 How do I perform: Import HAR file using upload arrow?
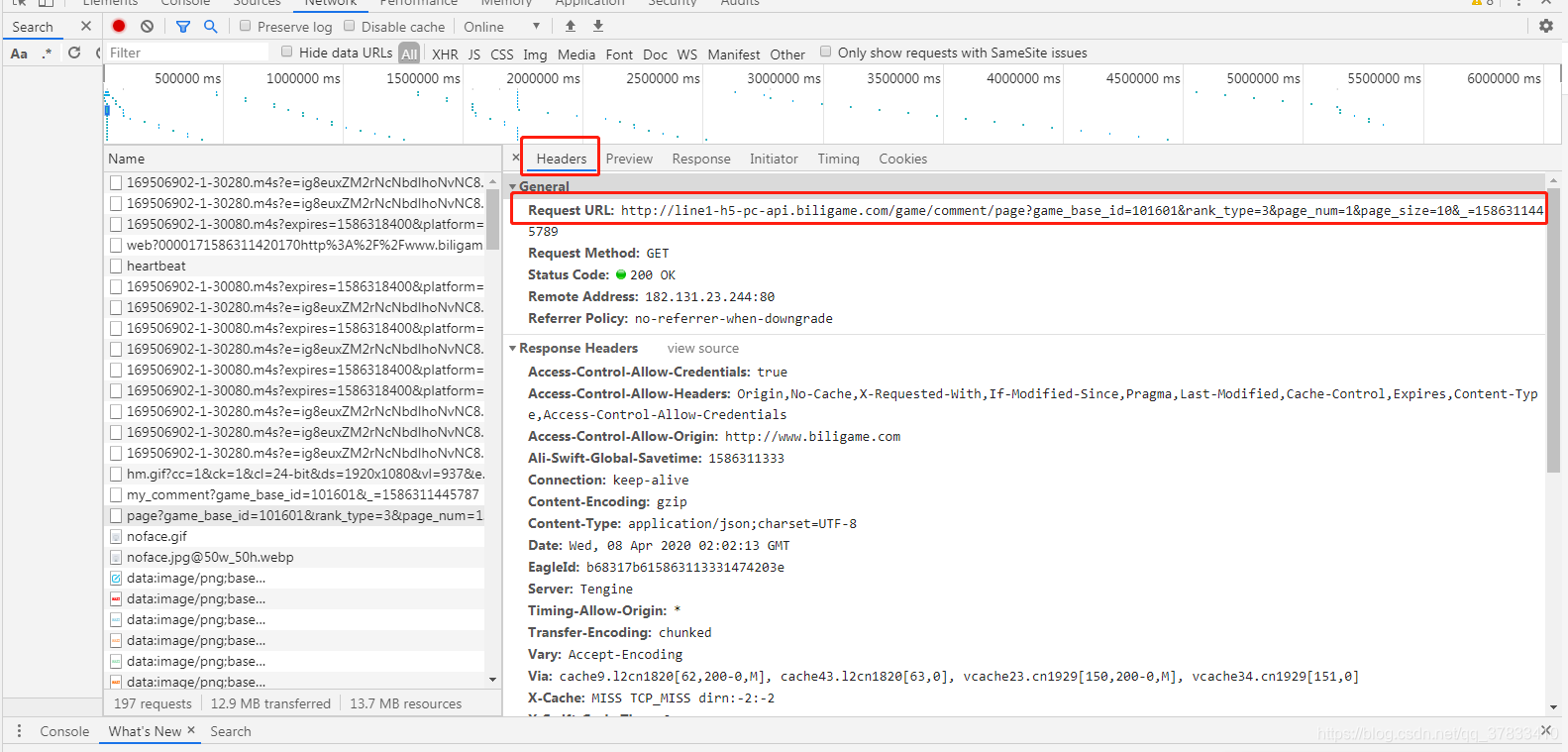pos(571,26)
